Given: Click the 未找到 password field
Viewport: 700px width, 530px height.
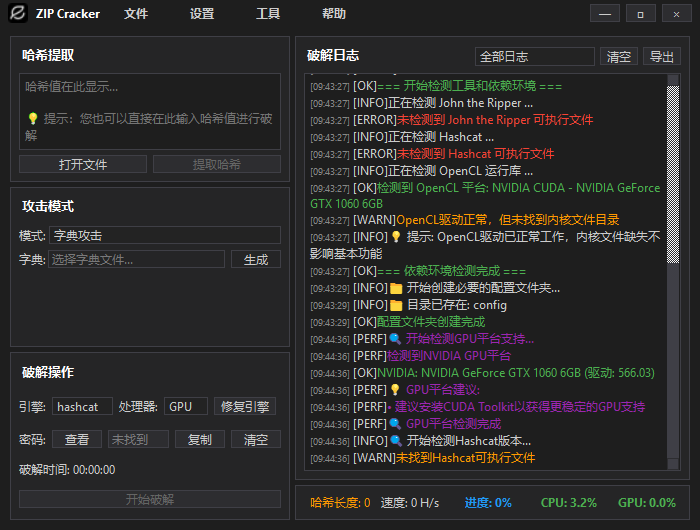Looking at the screenshot, I should [x=138, y=439].
